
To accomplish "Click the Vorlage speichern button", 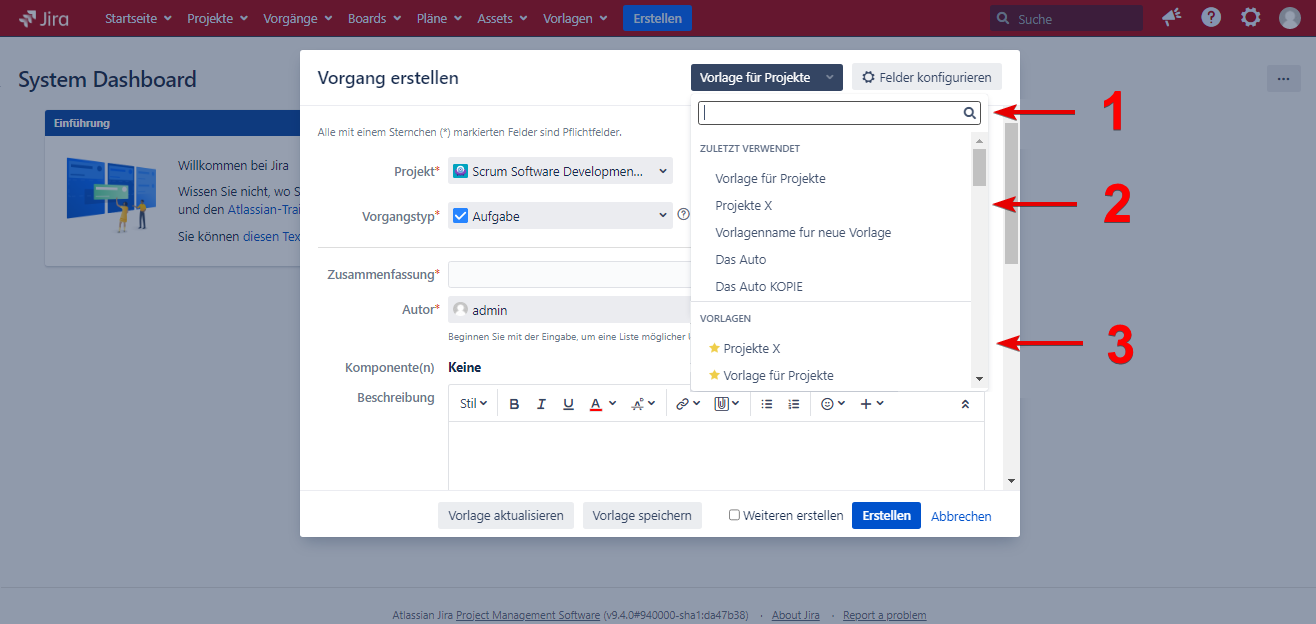I will pyautogui.click(x=642, y=515).
